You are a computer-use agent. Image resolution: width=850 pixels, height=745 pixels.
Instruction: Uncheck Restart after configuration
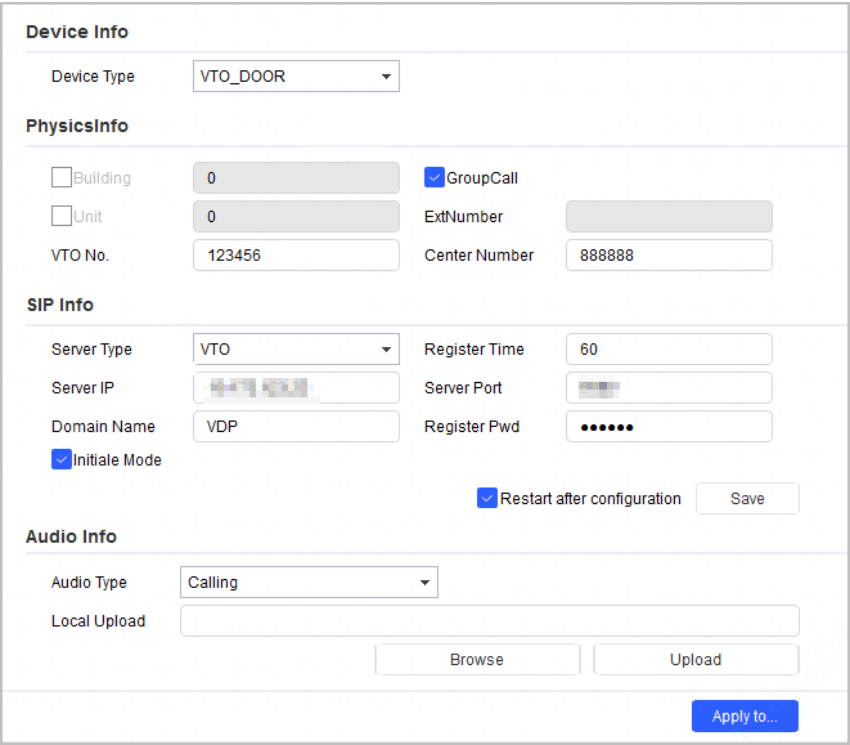click(487, 498)
